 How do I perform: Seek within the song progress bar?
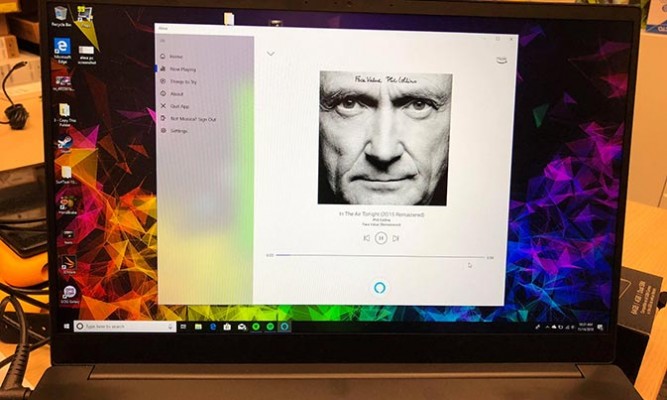(380, 256)
